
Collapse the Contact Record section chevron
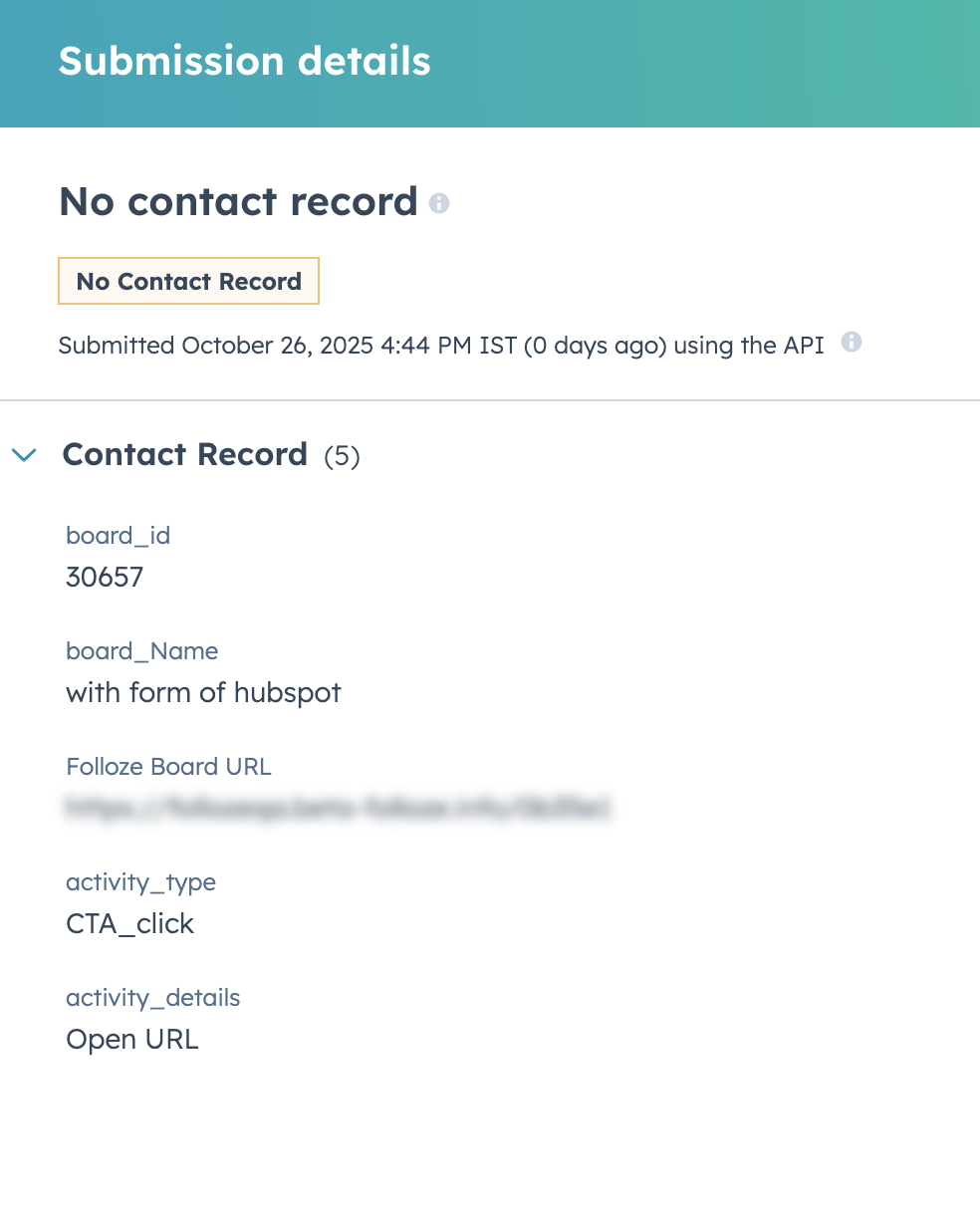point(24,455)
